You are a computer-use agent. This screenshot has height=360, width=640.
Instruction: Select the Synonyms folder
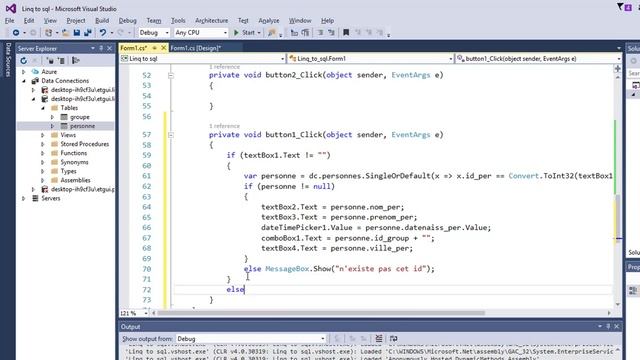(74, 162)
